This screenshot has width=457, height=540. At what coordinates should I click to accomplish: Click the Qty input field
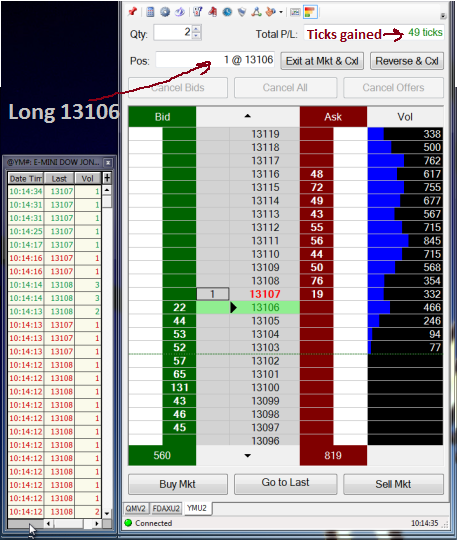click(173, 33)
